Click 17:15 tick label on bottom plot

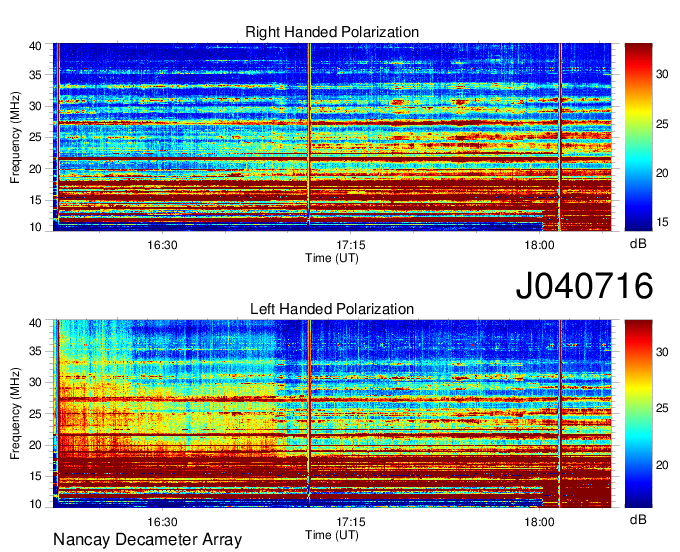click(x=351, y=522)
